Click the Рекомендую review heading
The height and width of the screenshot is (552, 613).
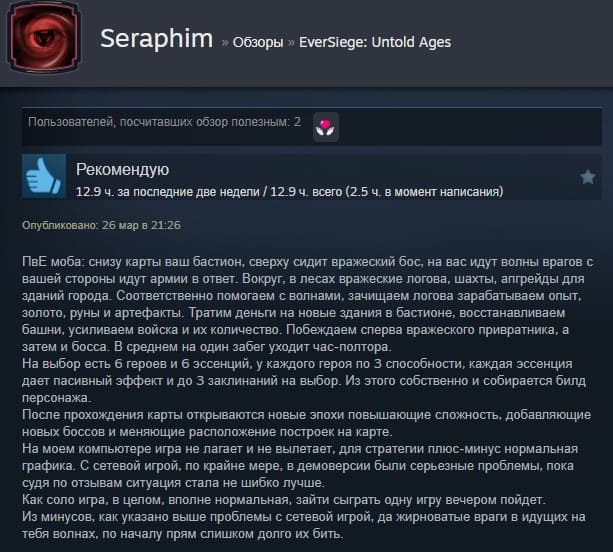point(122,170)
